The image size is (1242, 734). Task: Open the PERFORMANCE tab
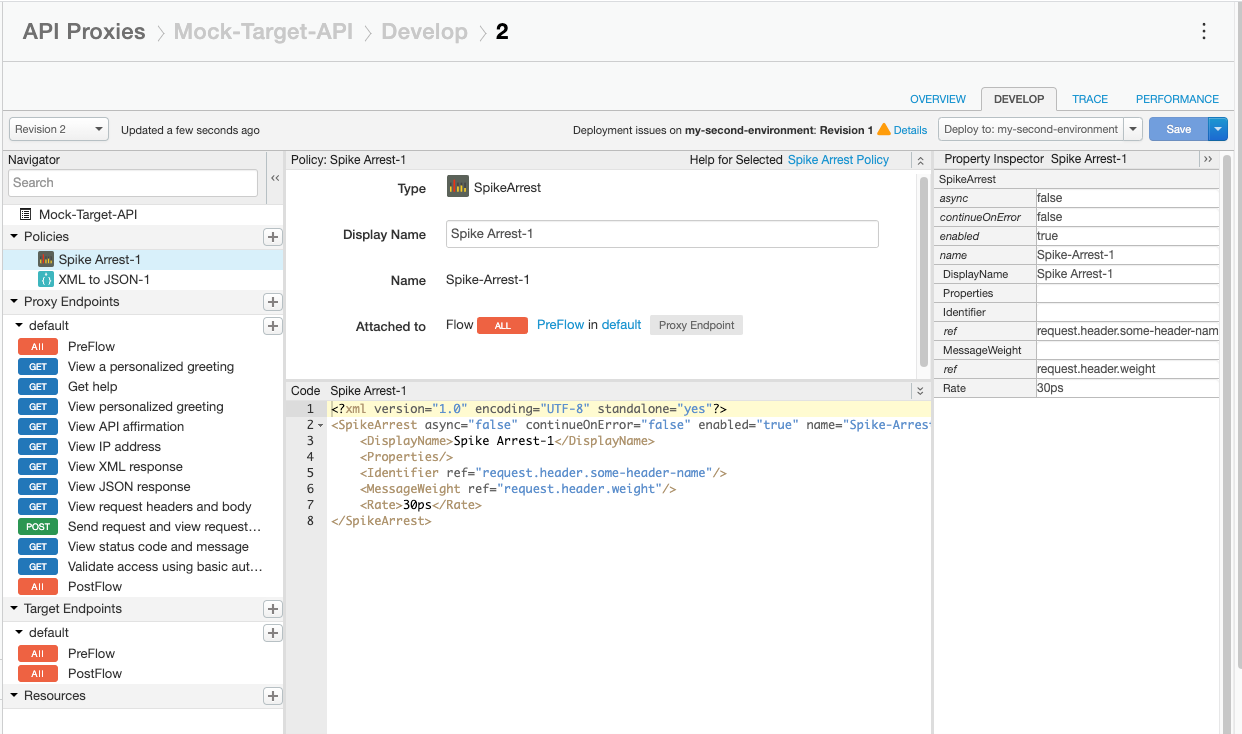[x=1177, y=99]
